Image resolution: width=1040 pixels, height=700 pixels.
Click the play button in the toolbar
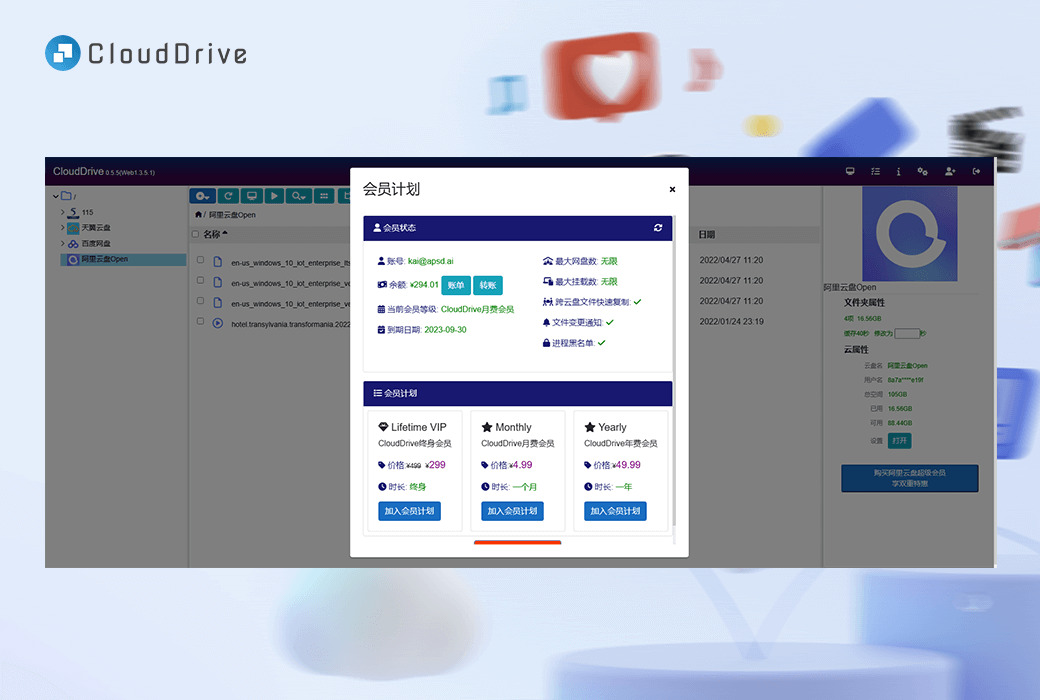[275, 196]
